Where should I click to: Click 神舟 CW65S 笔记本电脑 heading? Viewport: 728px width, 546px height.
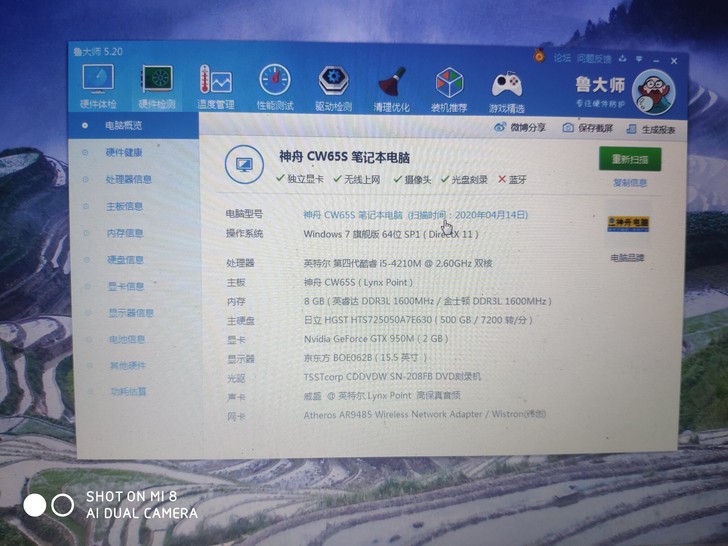[344, 157]
